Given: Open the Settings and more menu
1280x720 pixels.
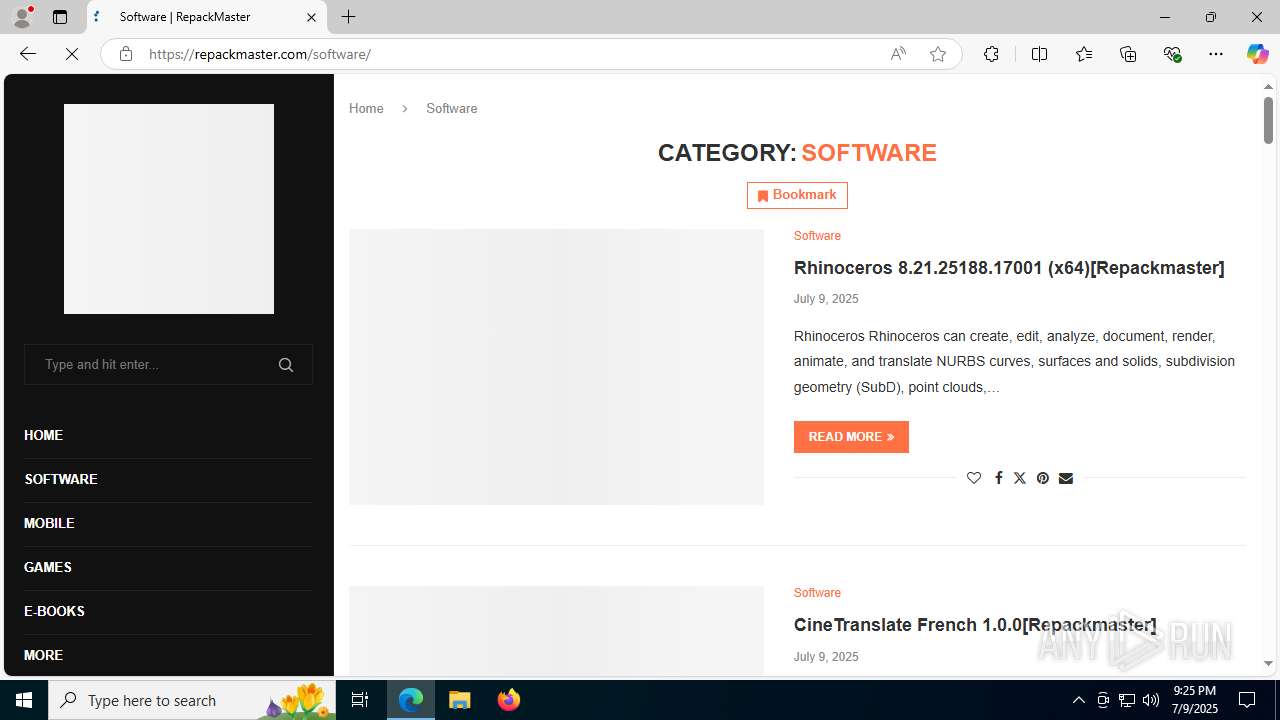Looking at the screenshot, I should [x=1216, y=54].
